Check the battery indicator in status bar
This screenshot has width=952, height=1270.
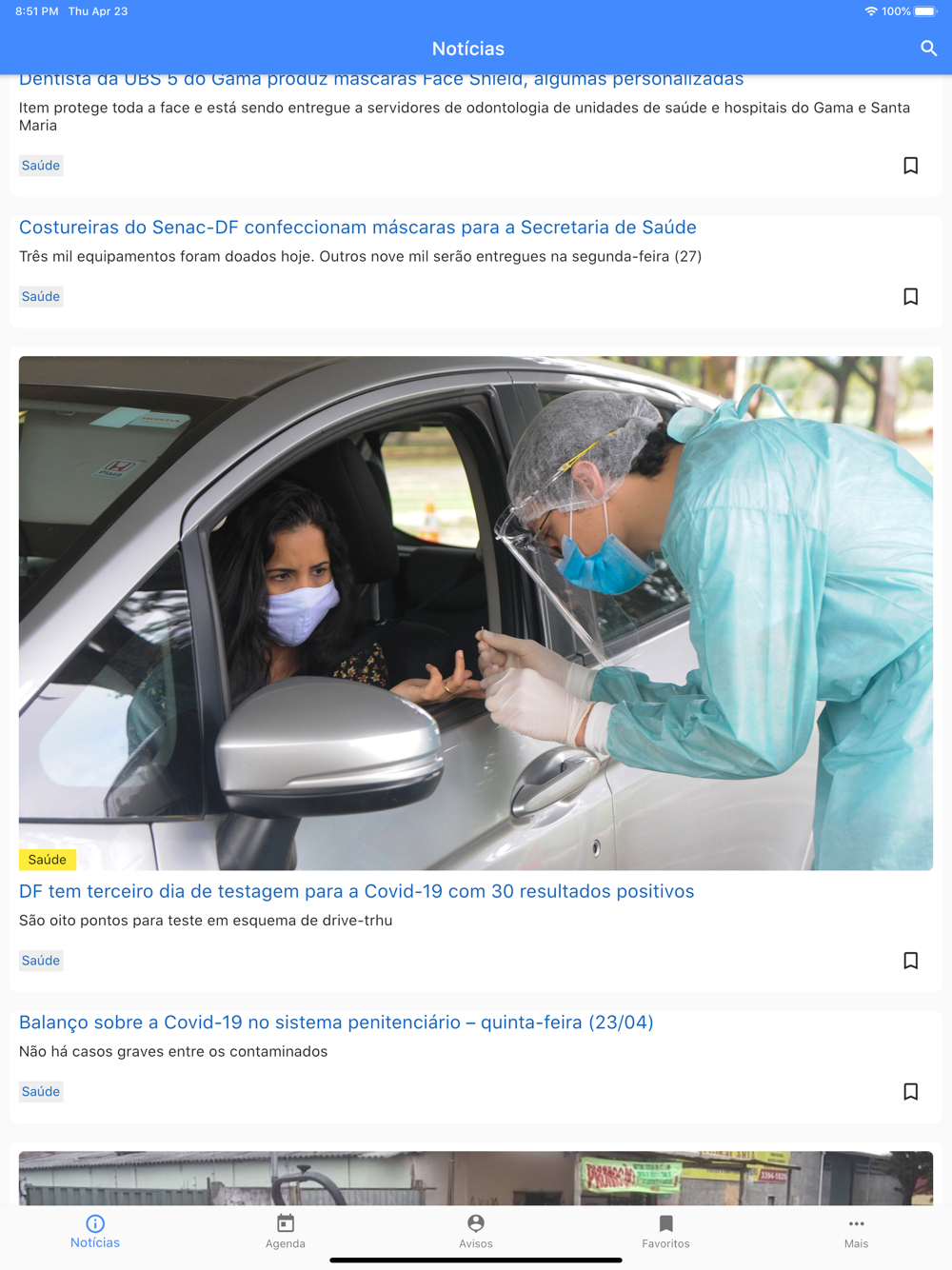click(x=925, y=11)
